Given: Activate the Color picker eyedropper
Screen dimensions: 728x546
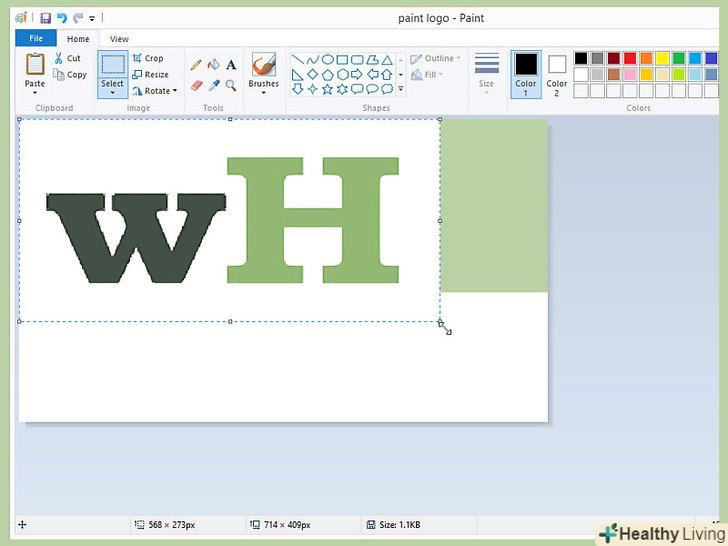Looking at the screenshot, I should coord(213,86).
